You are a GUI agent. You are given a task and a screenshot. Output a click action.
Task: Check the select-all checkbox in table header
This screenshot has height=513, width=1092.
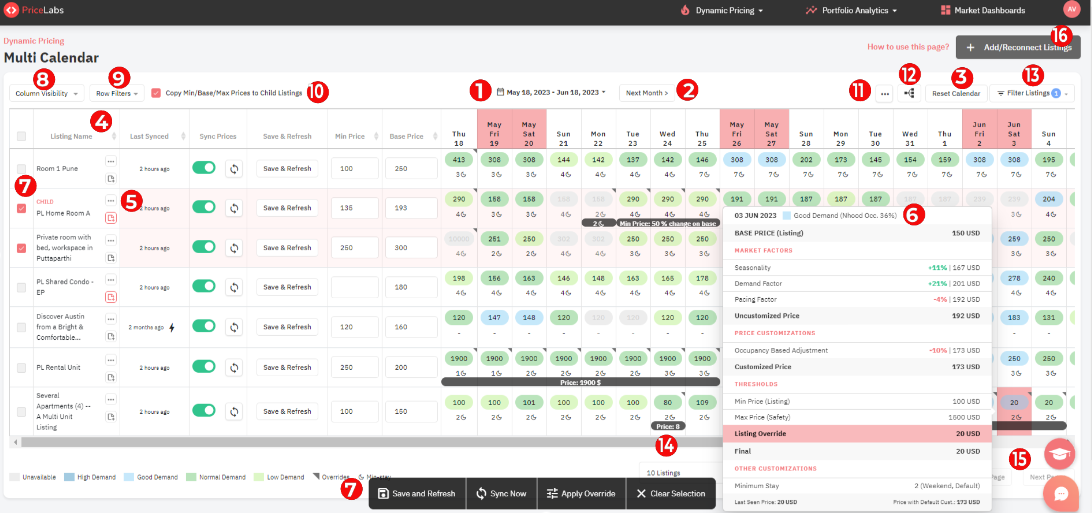(x=22, y=136)
